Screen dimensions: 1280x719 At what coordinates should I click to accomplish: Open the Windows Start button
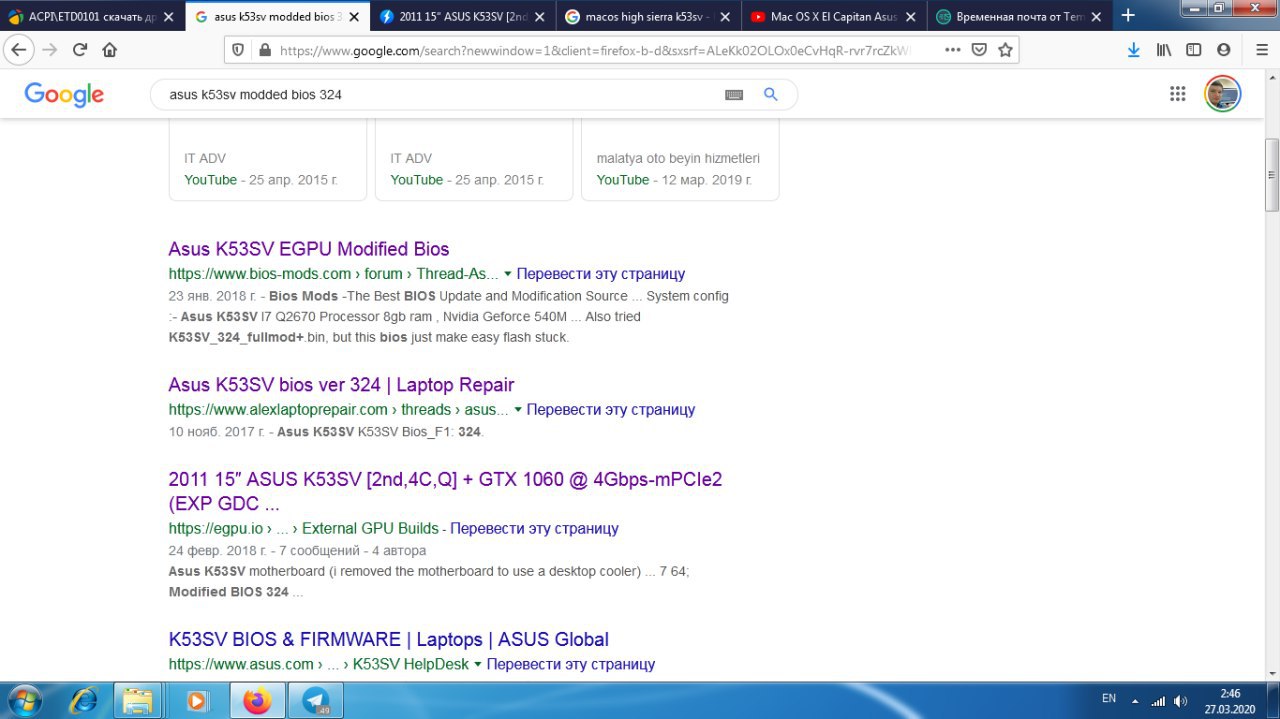point(23,700)
